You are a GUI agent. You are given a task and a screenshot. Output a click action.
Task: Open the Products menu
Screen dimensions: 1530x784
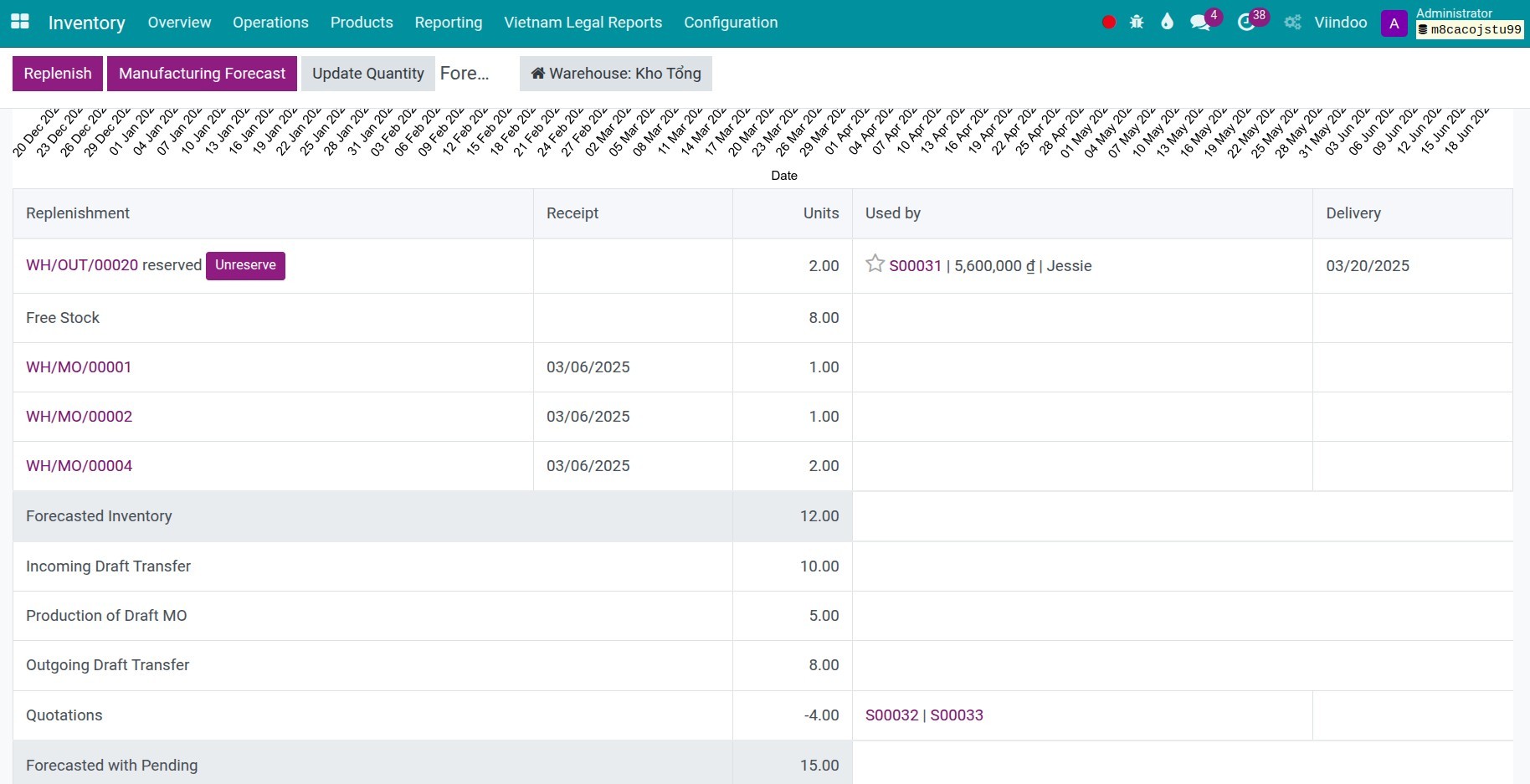[362, 23]
